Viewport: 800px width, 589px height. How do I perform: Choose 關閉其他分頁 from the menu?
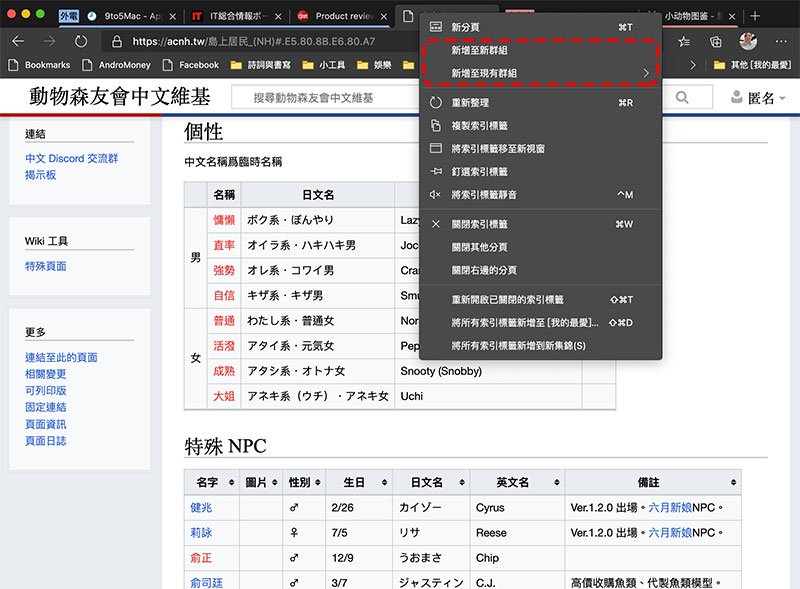pos(479,247)
